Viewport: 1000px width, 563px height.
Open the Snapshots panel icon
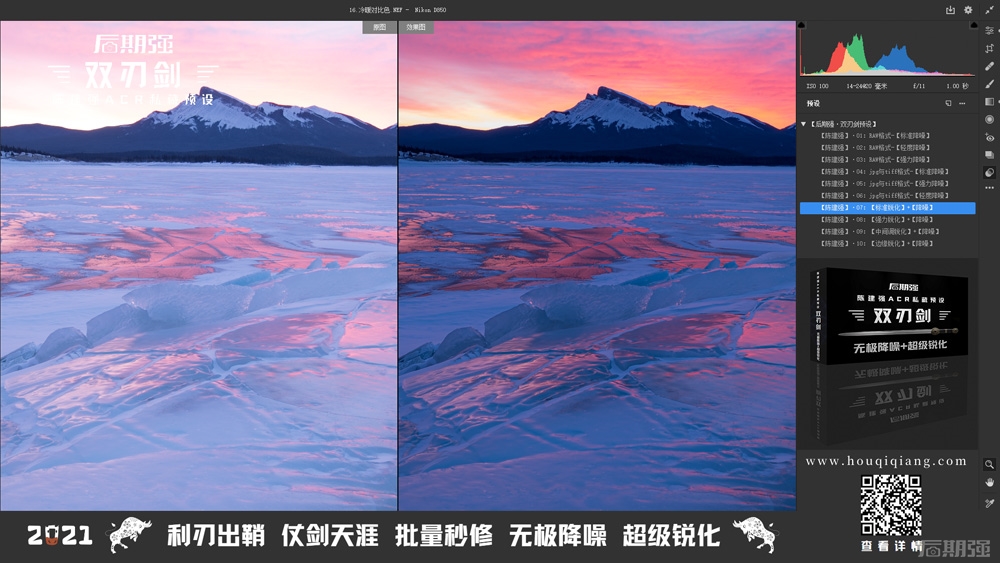pos(989,155)
